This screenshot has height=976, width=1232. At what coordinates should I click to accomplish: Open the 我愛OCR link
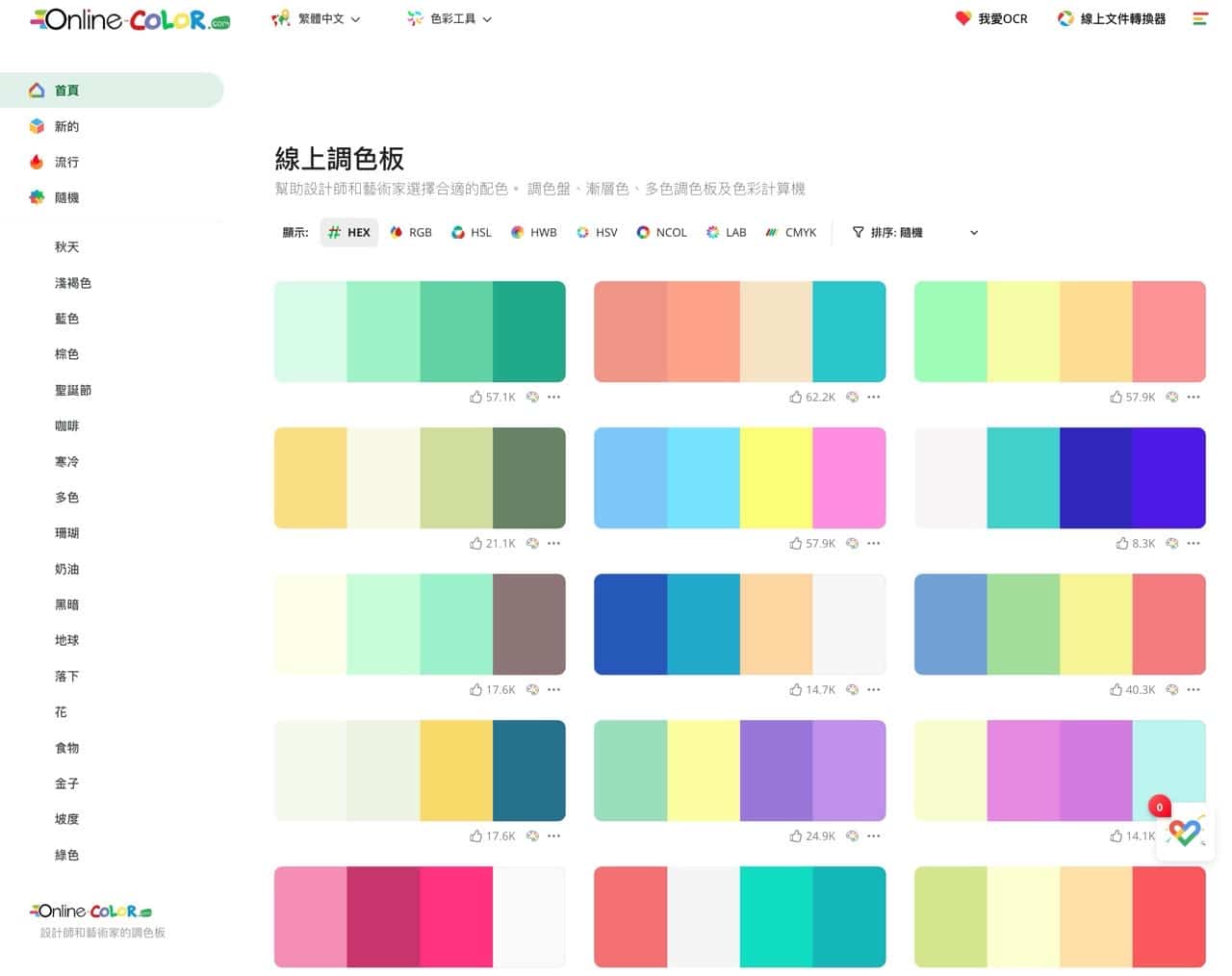coord(991,18)
